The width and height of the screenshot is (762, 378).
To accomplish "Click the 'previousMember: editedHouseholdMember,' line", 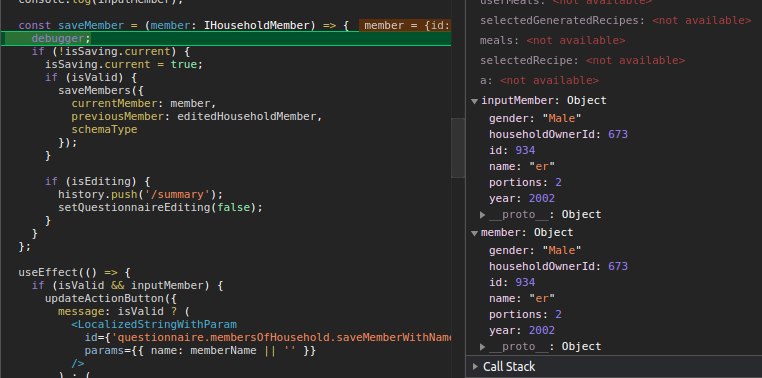I will point(197,117).
